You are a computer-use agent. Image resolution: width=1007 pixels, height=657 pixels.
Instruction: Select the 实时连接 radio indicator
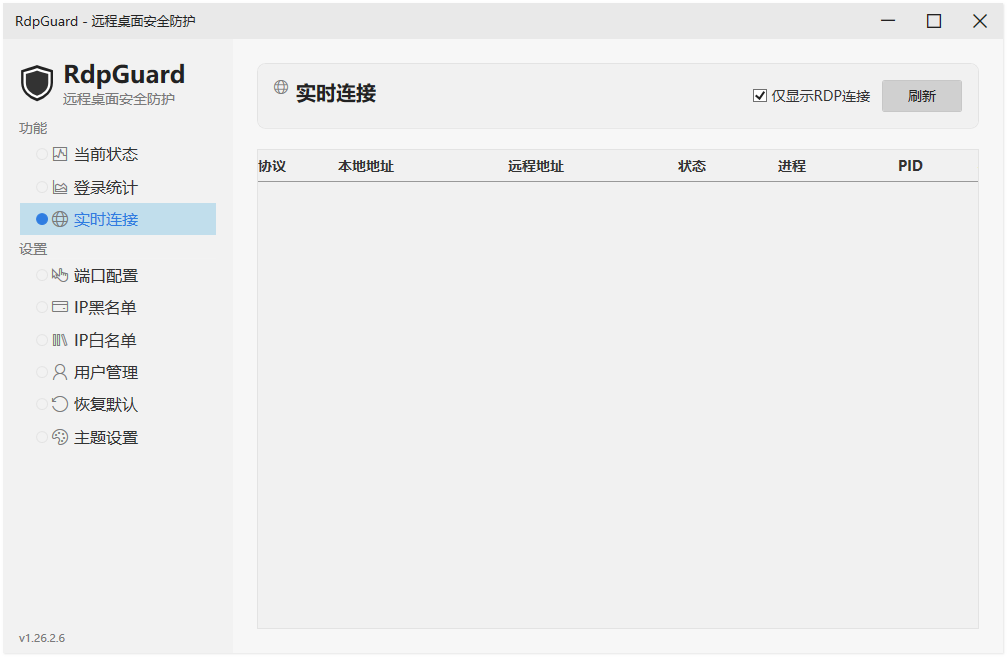point(40,218)
